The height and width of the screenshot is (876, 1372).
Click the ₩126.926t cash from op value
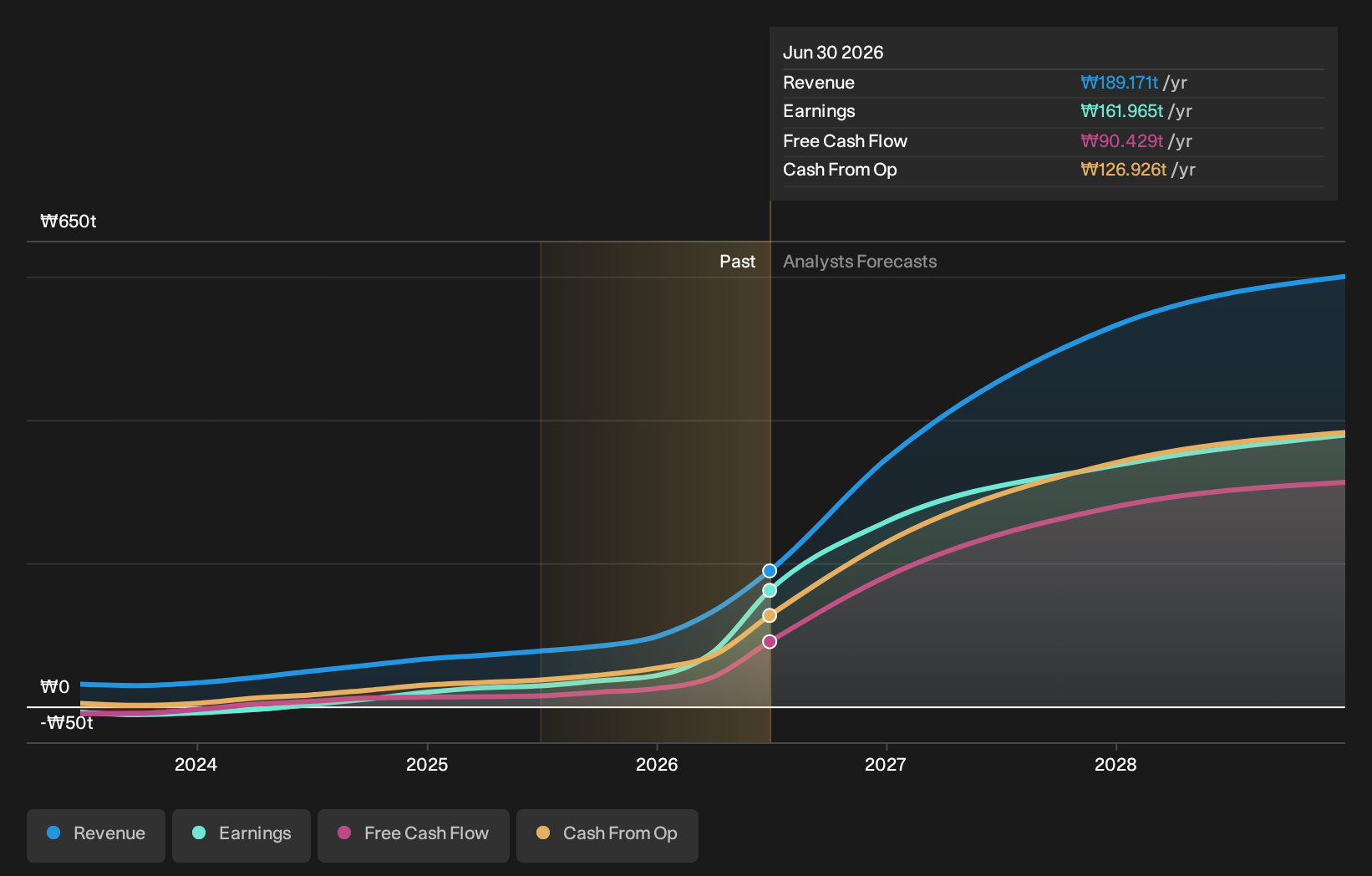pyautogui.click(x=1124, y=170)
